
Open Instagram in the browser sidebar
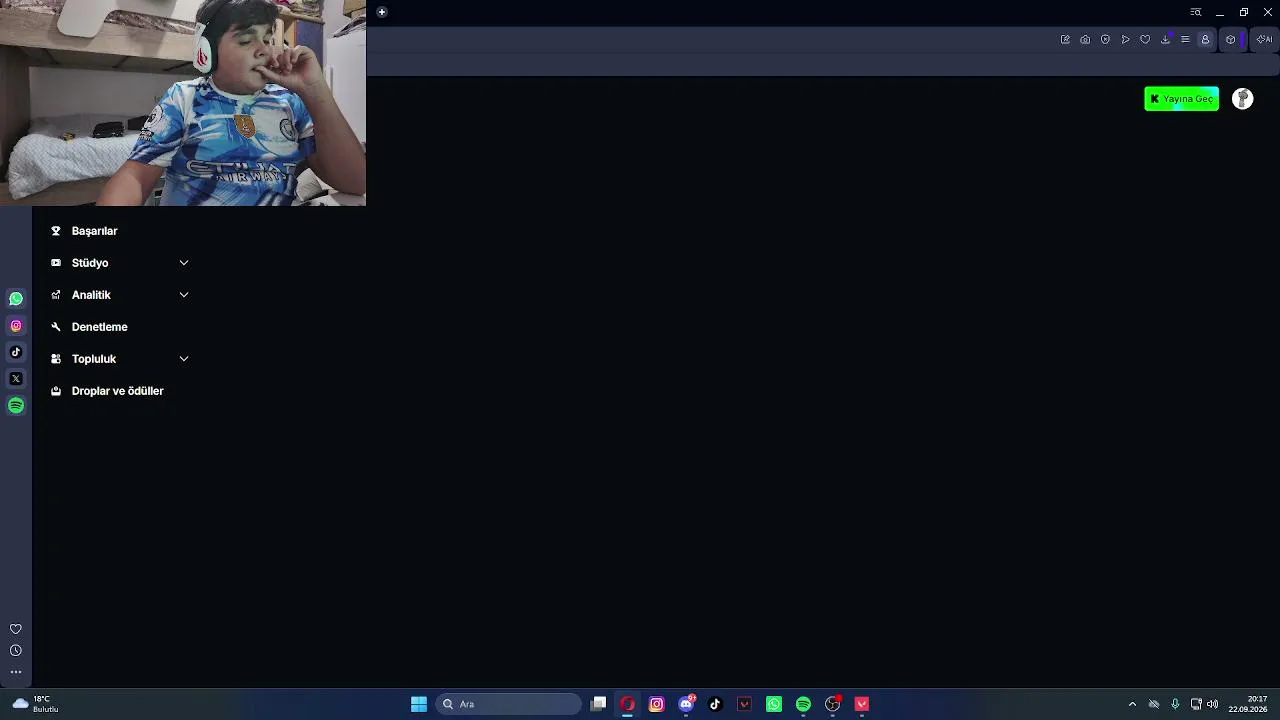(x=16, y=326)
